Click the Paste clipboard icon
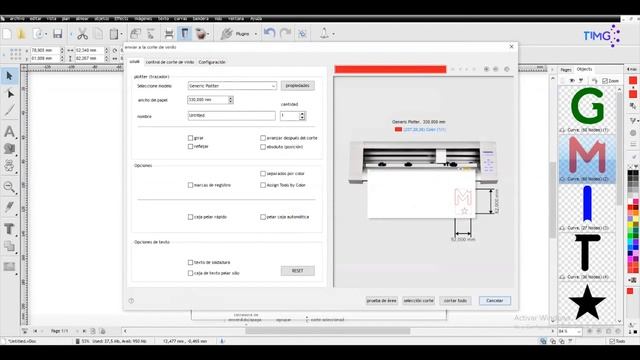The image size is (640, 360). 114,34
